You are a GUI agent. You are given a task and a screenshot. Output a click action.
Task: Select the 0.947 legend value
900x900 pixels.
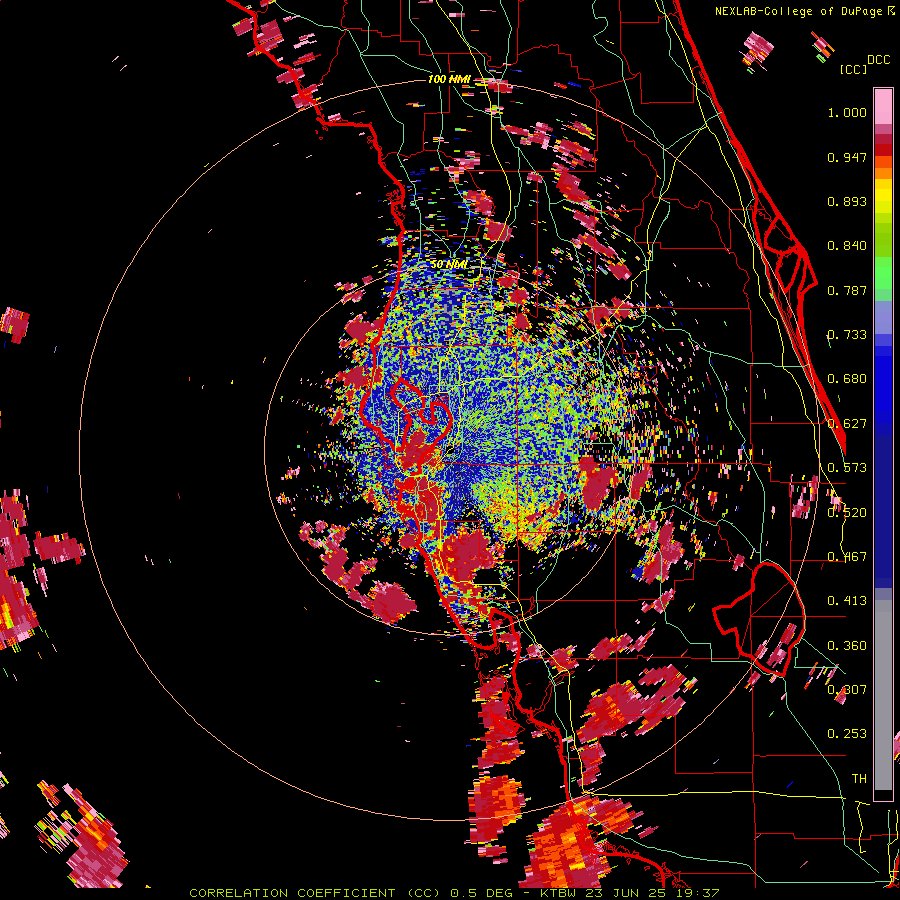point(847,157)
